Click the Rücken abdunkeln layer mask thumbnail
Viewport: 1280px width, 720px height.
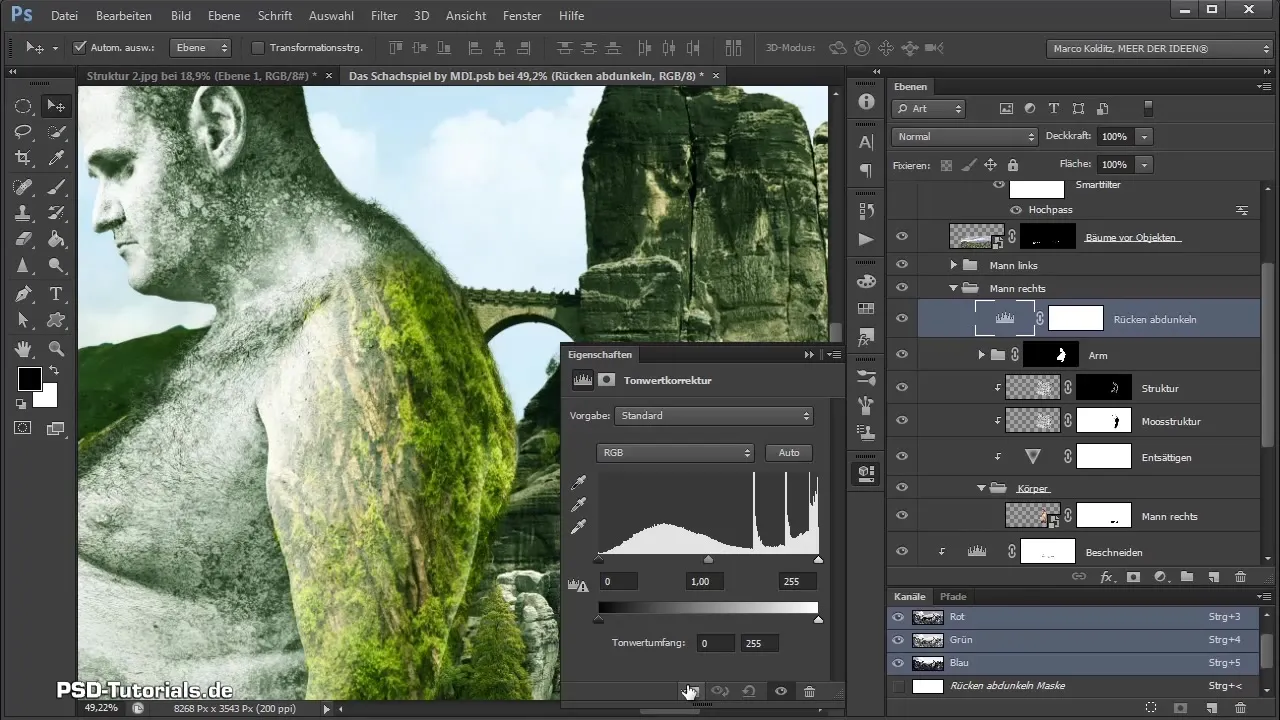coord(1075,319)
